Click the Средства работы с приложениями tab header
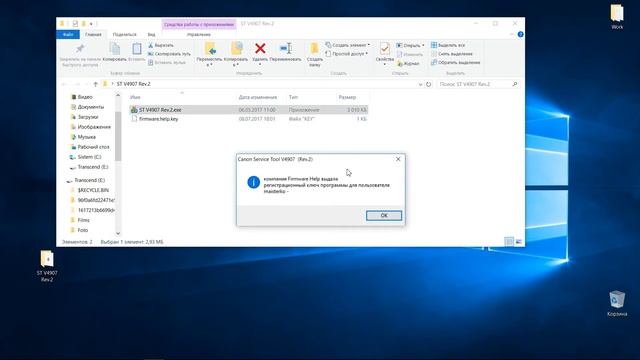 coord(199,24)
